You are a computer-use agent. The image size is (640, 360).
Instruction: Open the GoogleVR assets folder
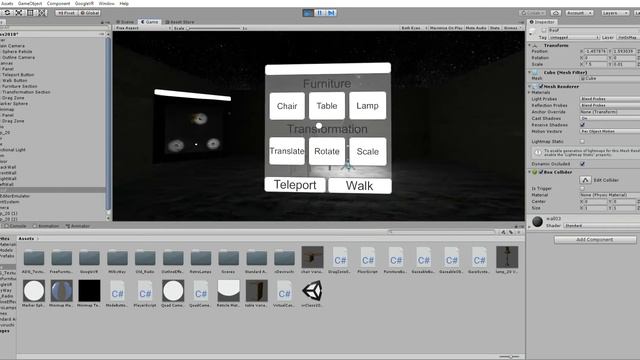(x=89, y=261)
